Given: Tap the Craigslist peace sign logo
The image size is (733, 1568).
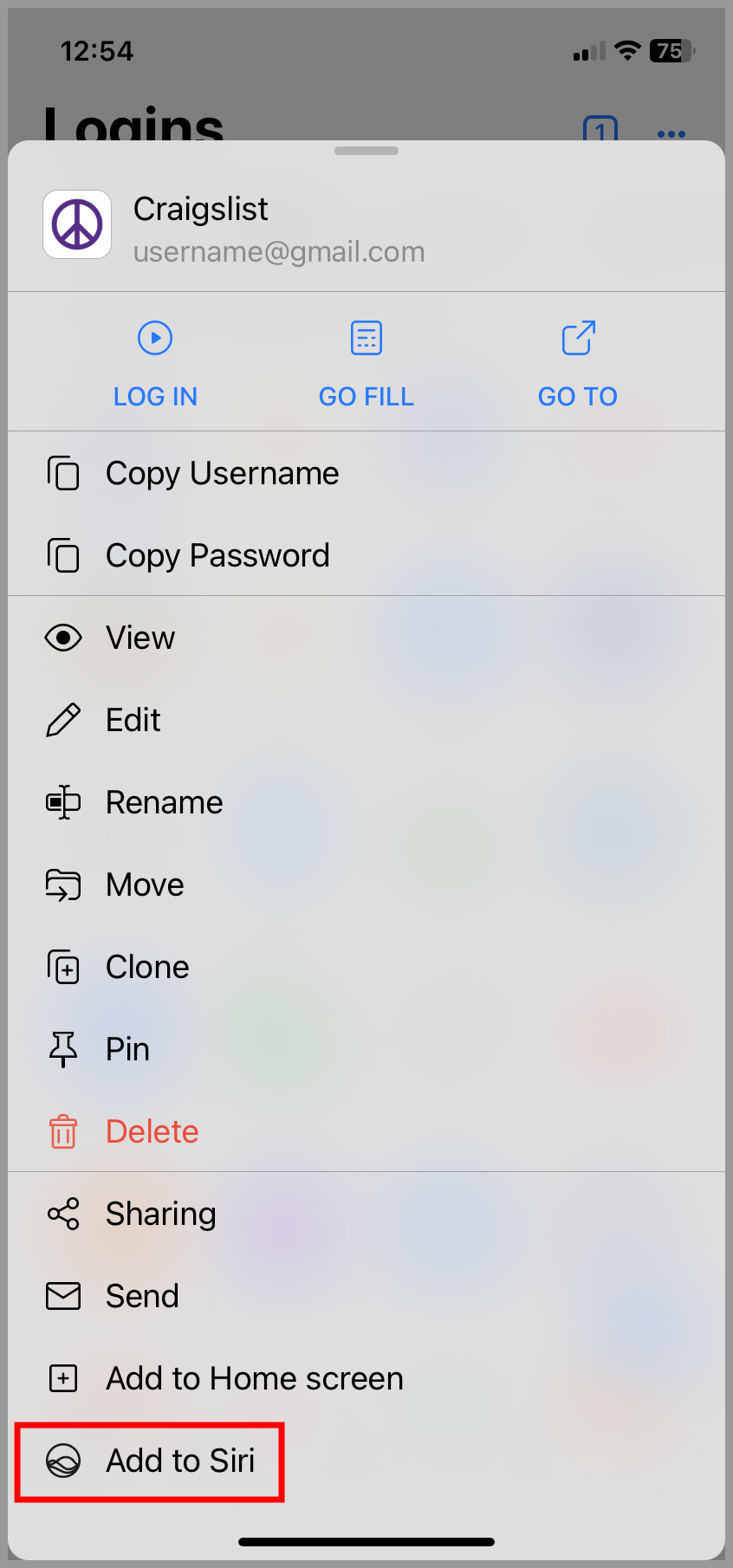Looking at the screenshot, I should (77, 224).
